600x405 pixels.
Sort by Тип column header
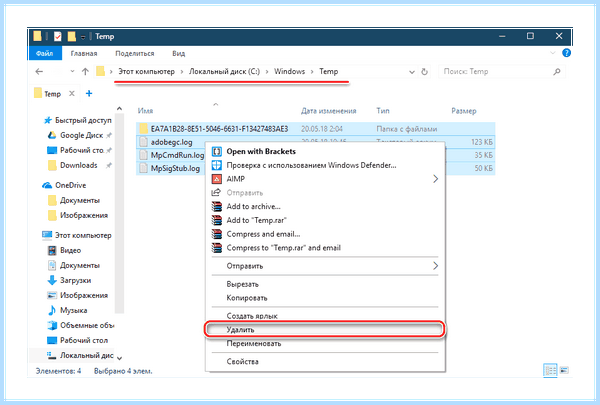(x=383, y=111)
